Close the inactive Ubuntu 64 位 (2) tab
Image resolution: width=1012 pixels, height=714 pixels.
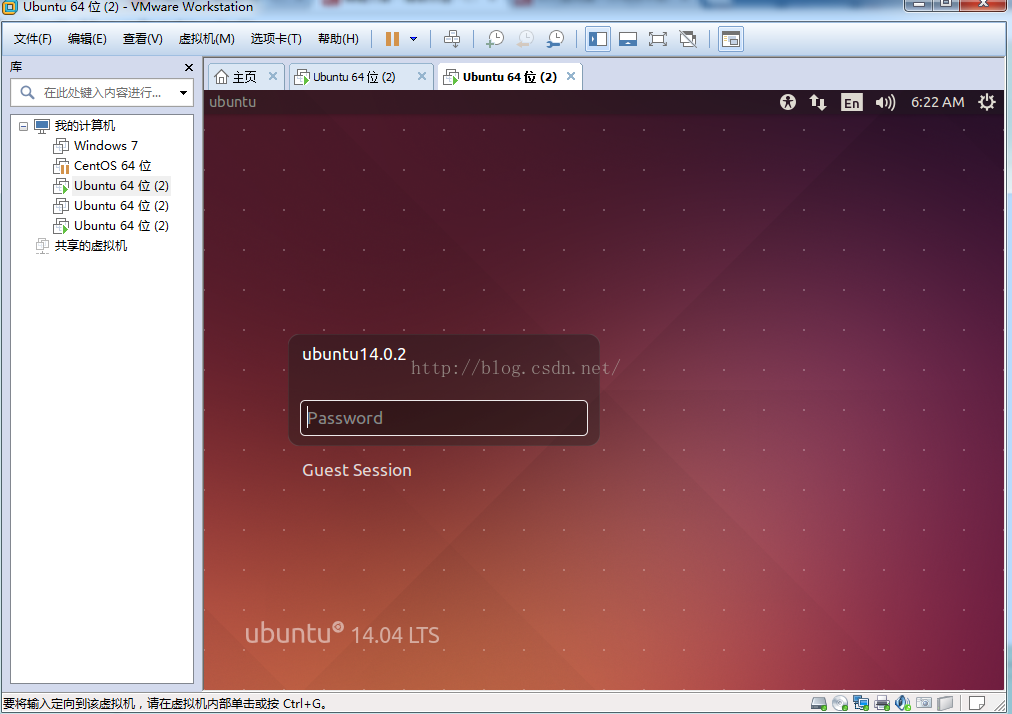[x=421, y=76]
